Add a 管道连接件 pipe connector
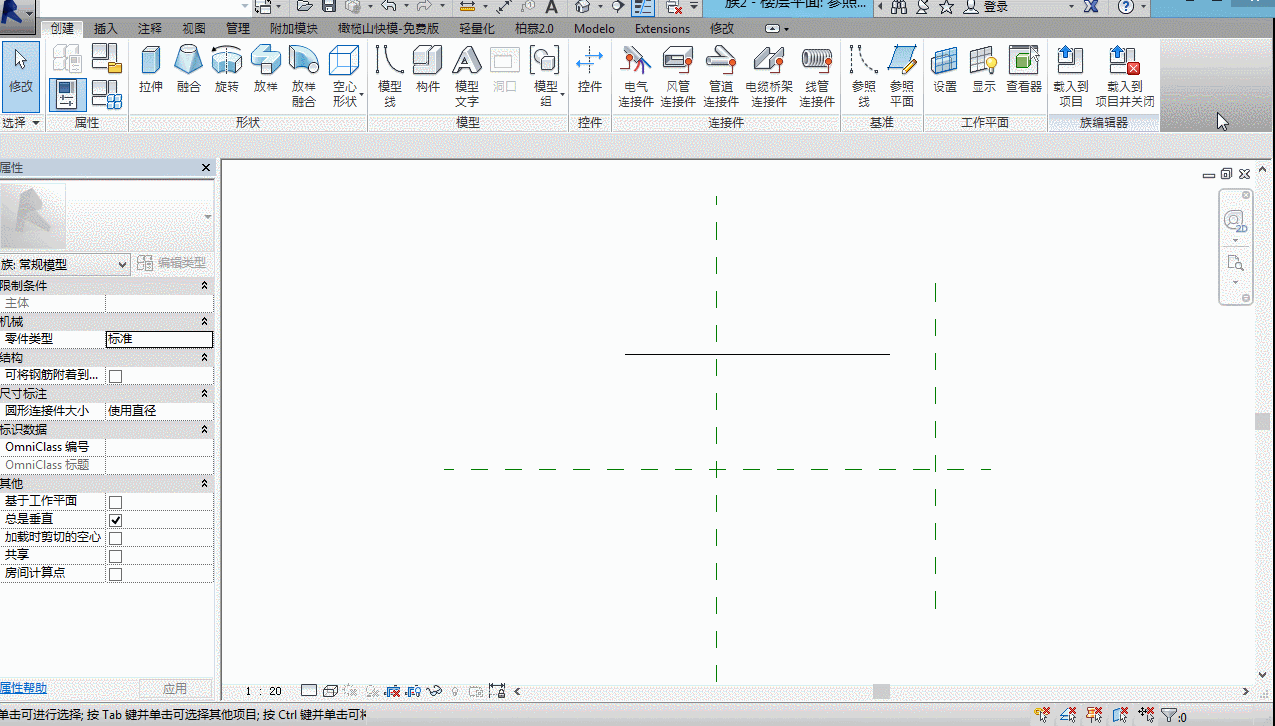Image resolution: width=1275 pixels, height=726 pixels. click(721, 76)
